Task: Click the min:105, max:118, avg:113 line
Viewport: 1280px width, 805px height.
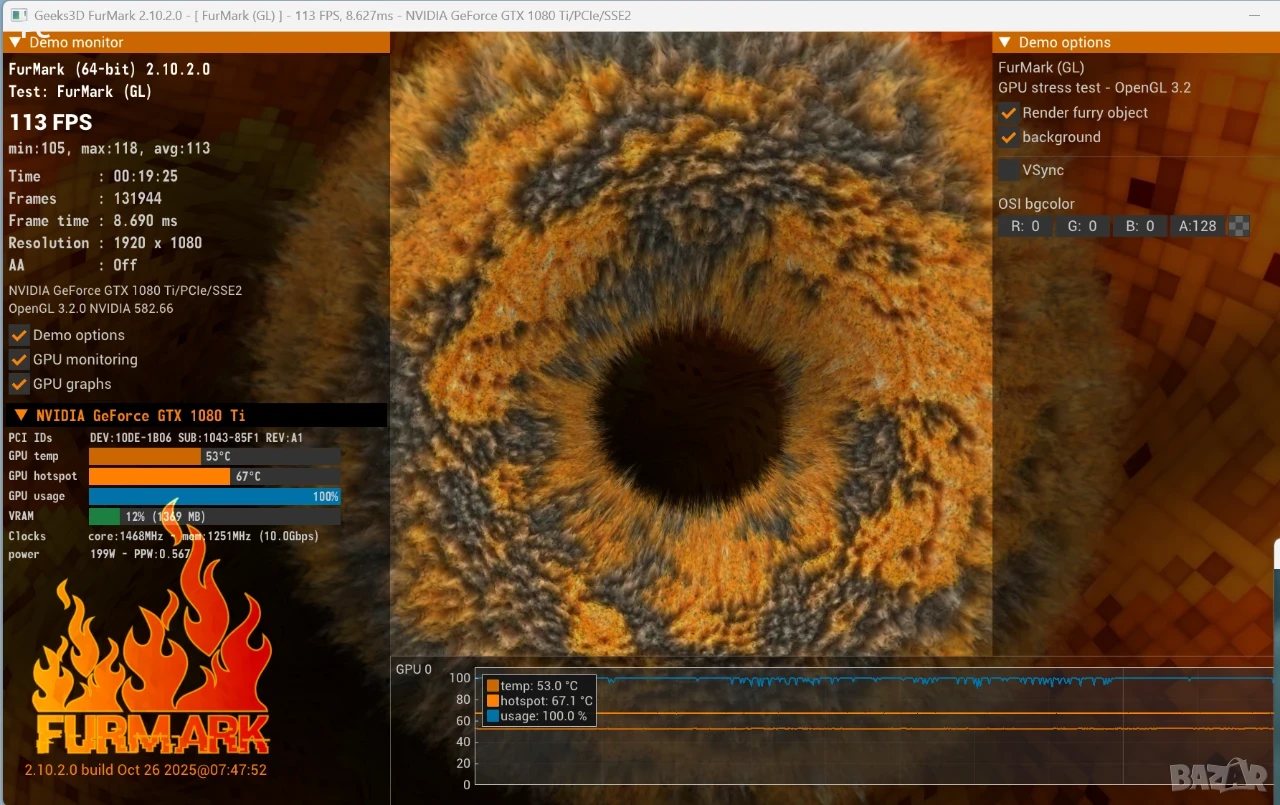Action: pyautogui.click(x=109, y=148)
